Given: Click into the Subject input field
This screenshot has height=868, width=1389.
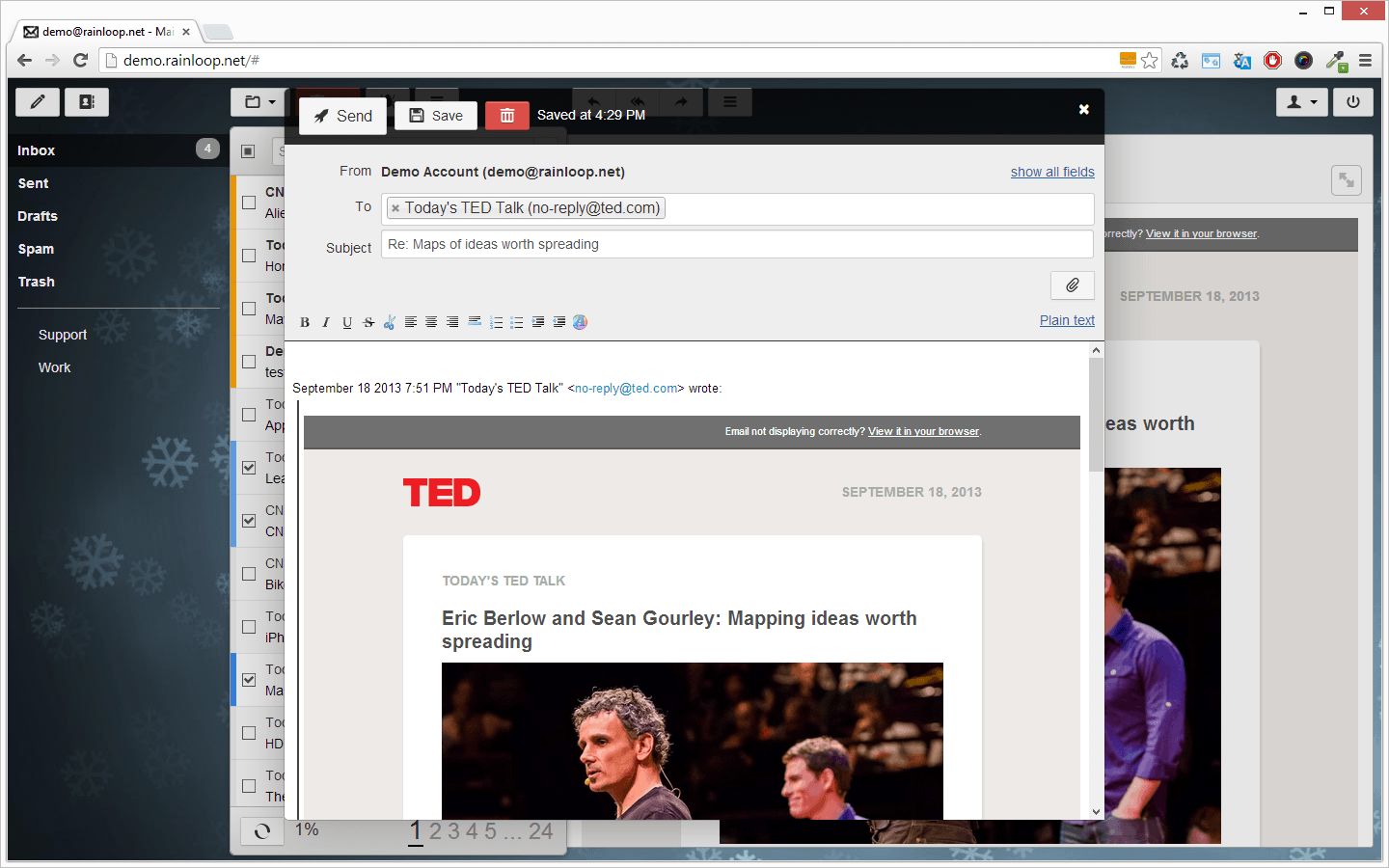Looking at the screenshot, I should pos(737,244).
